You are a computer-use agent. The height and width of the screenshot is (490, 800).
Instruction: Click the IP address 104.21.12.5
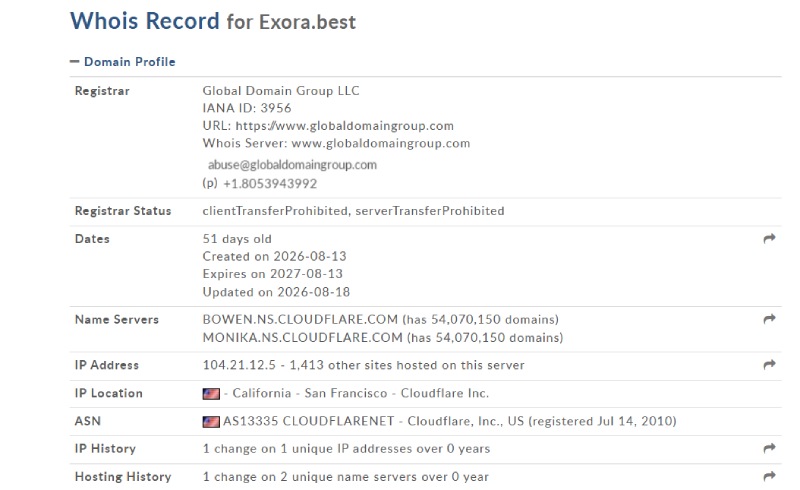239,365
